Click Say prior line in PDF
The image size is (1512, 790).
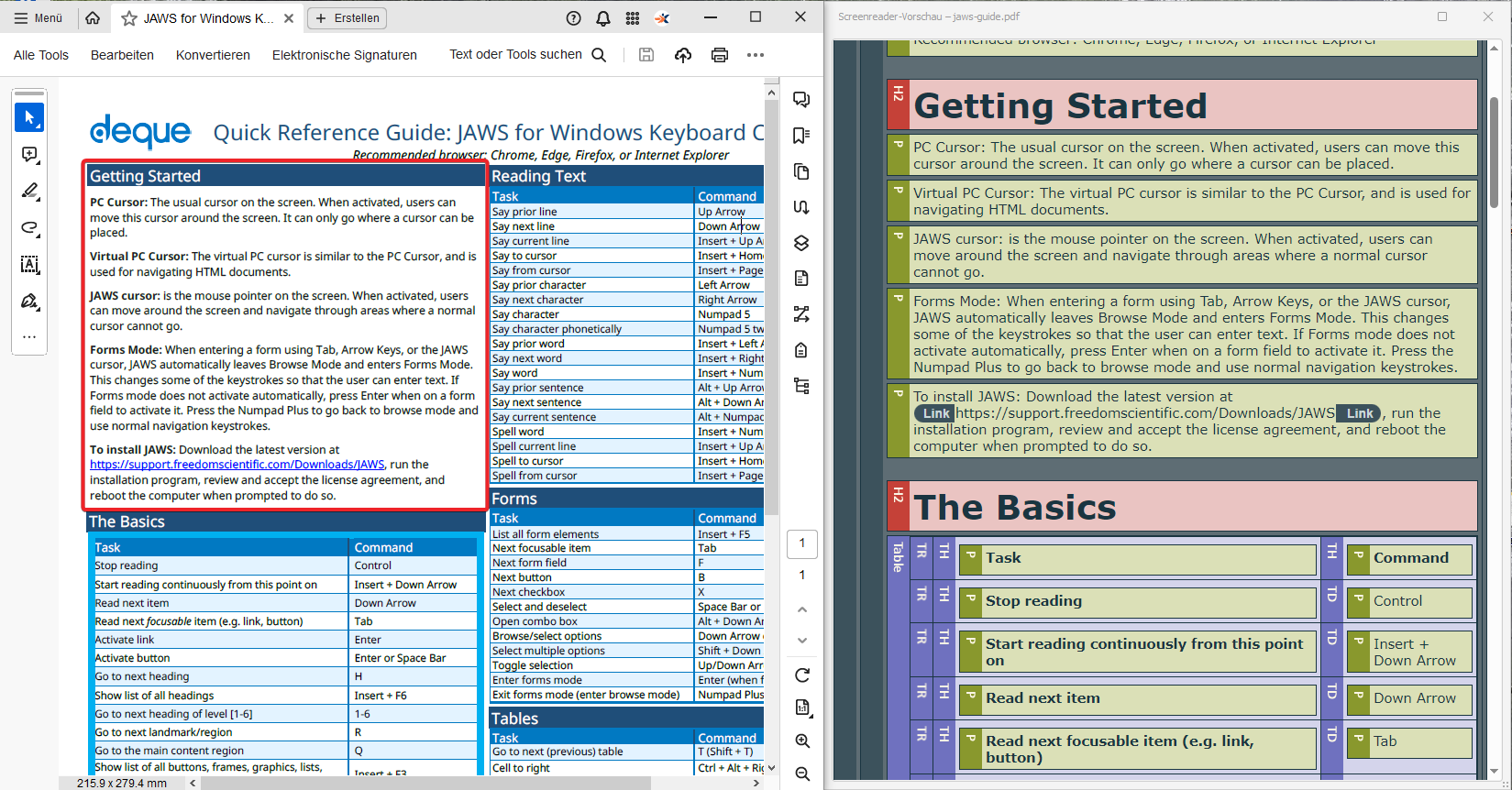coord(524,212)
